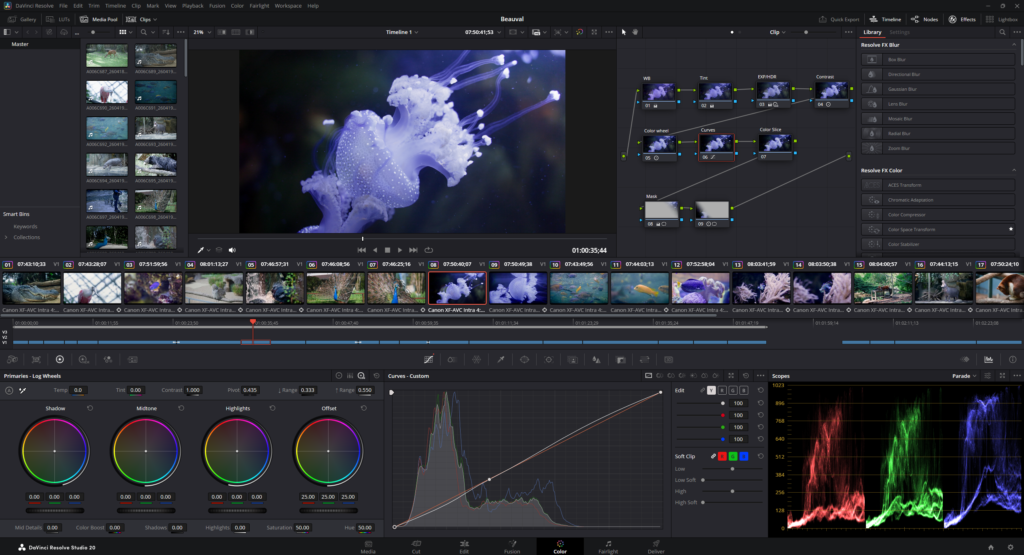Open the Timeline 1 selector dropdown

402,32
